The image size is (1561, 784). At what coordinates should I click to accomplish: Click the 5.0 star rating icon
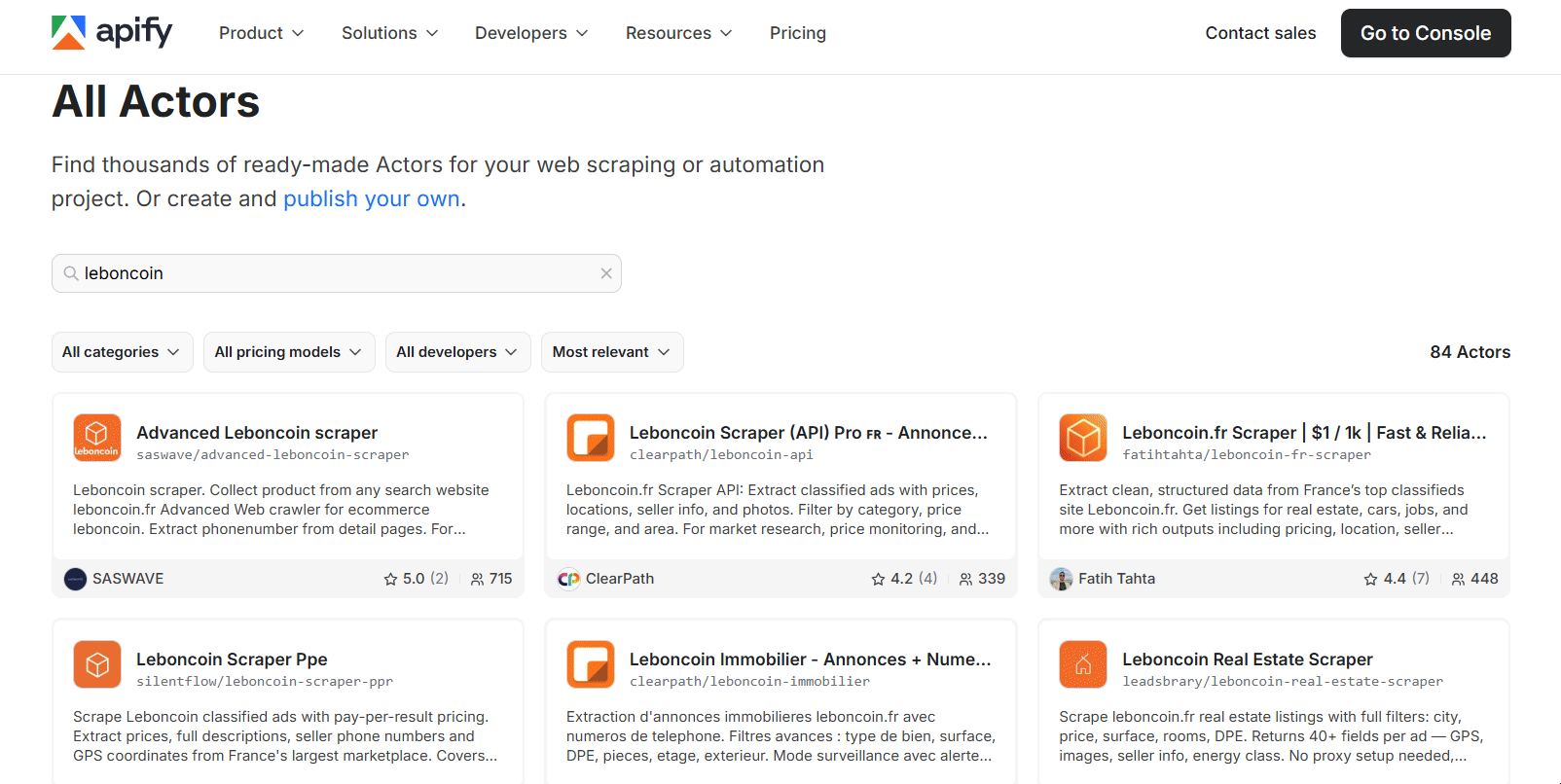point(391,579)
